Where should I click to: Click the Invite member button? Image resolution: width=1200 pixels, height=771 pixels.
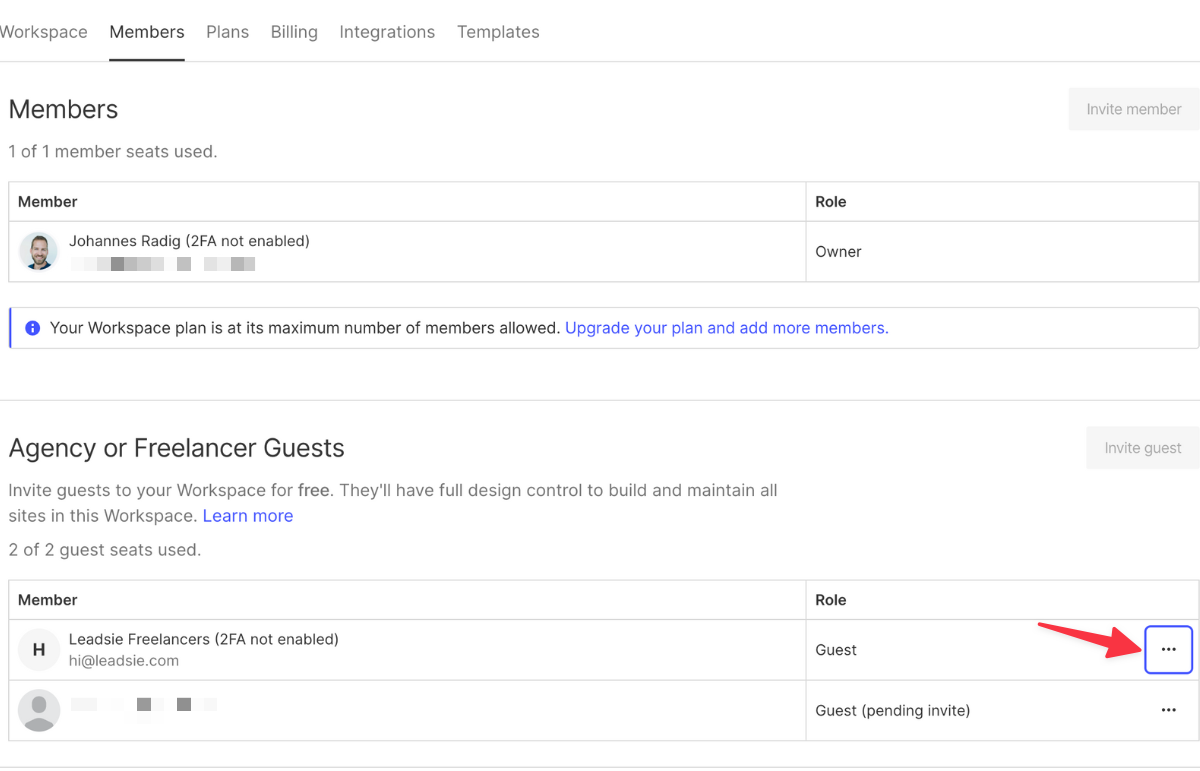point(1133,109)
